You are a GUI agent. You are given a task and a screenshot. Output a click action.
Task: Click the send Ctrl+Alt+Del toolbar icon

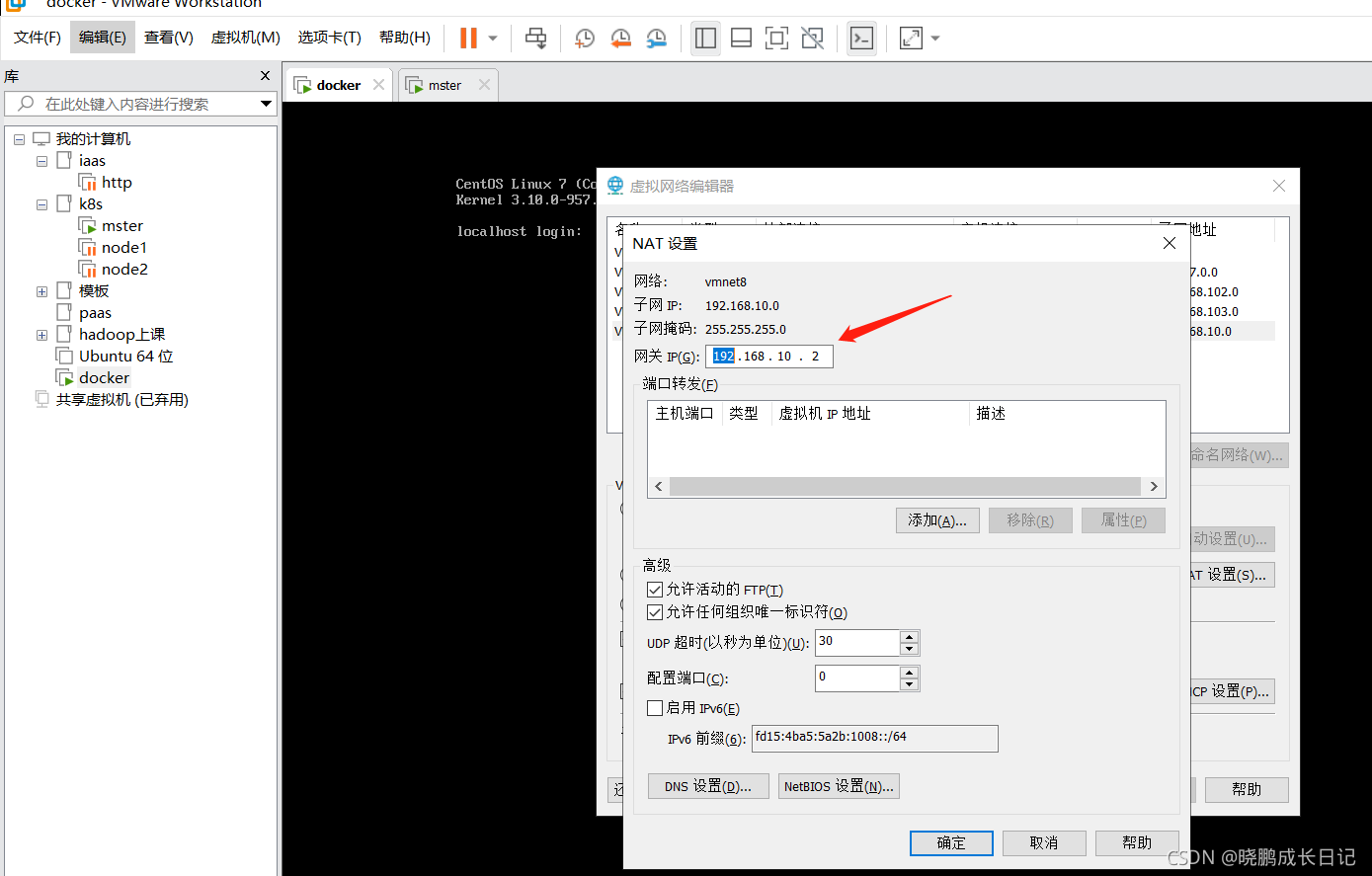point(535,38)
